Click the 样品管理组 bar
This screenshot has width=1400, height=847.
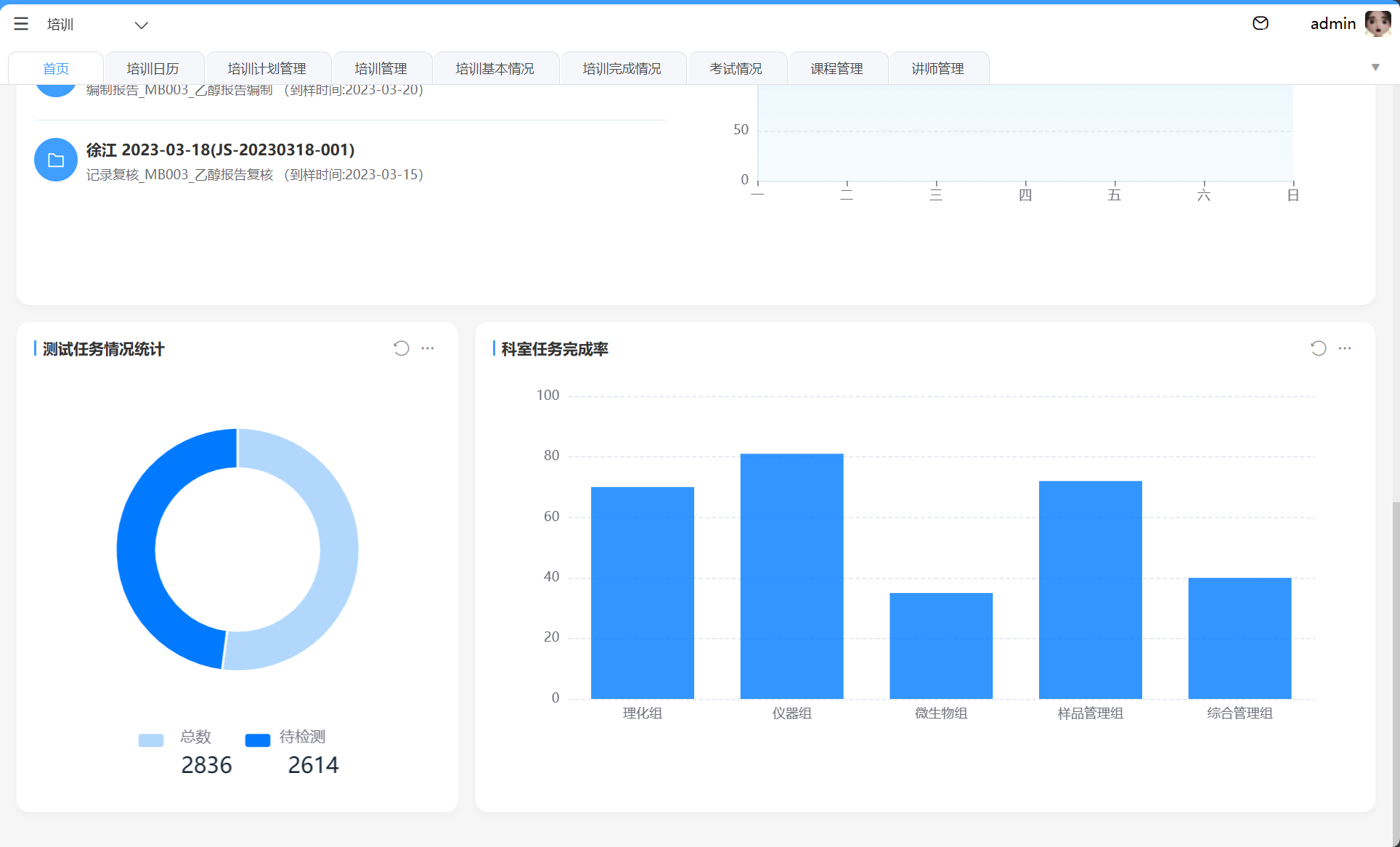point(1091,590)
